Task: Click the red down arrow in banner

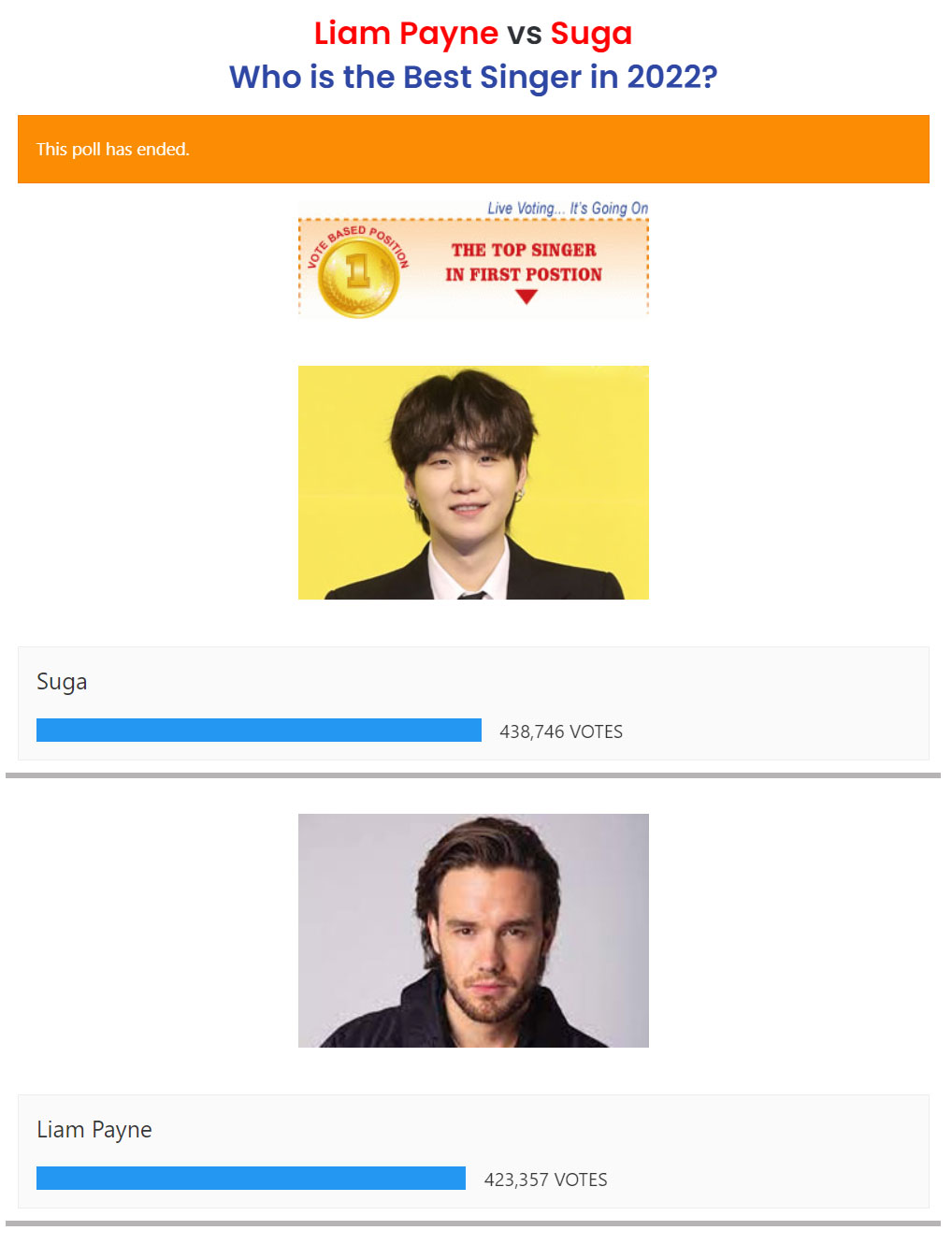Action: pos(526,297)
